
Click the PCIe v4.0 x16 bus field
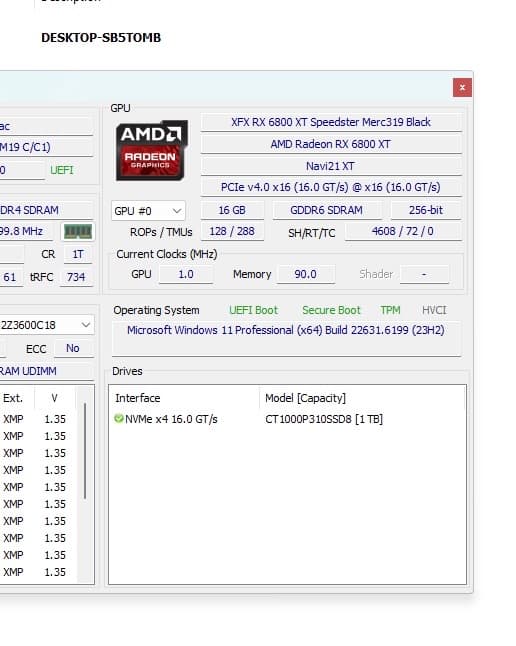[x=331, y=187]
